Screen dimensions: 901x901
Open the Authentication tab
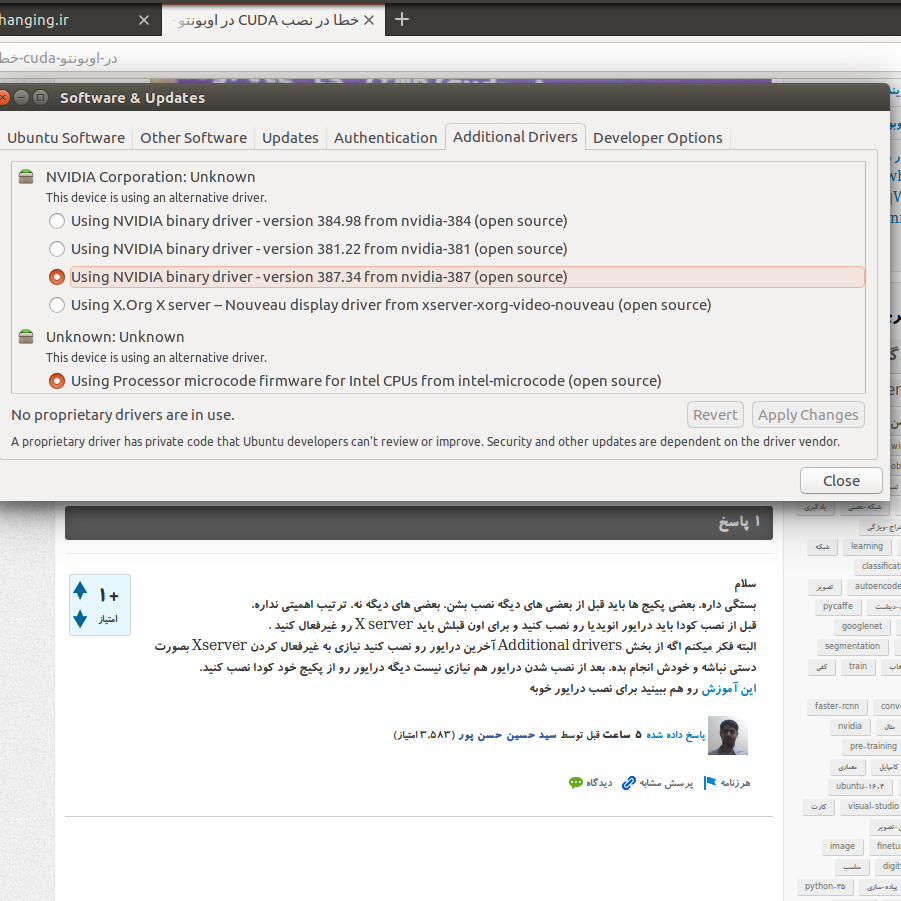[386, 138]
